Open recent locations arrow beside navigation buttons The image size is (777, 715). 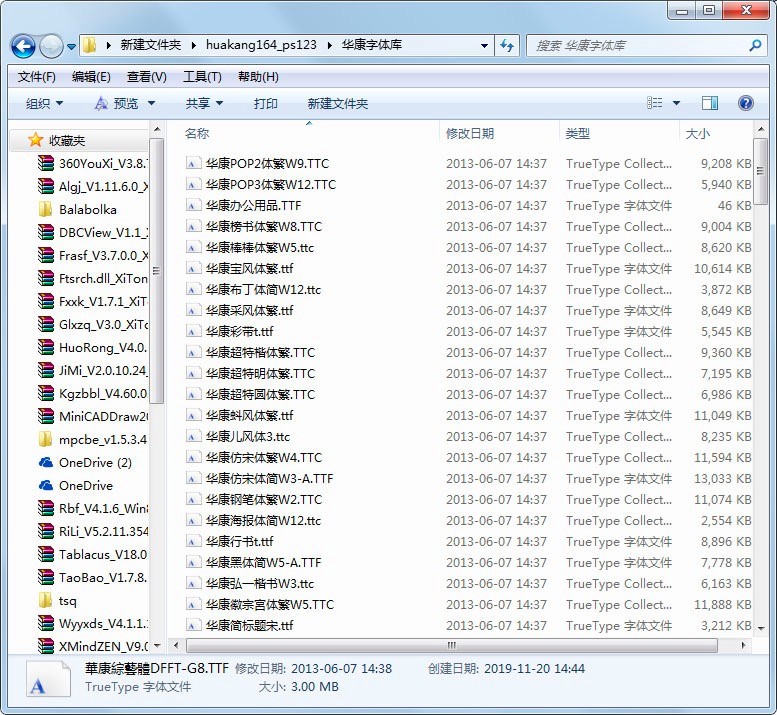click(x=71, y=47)
